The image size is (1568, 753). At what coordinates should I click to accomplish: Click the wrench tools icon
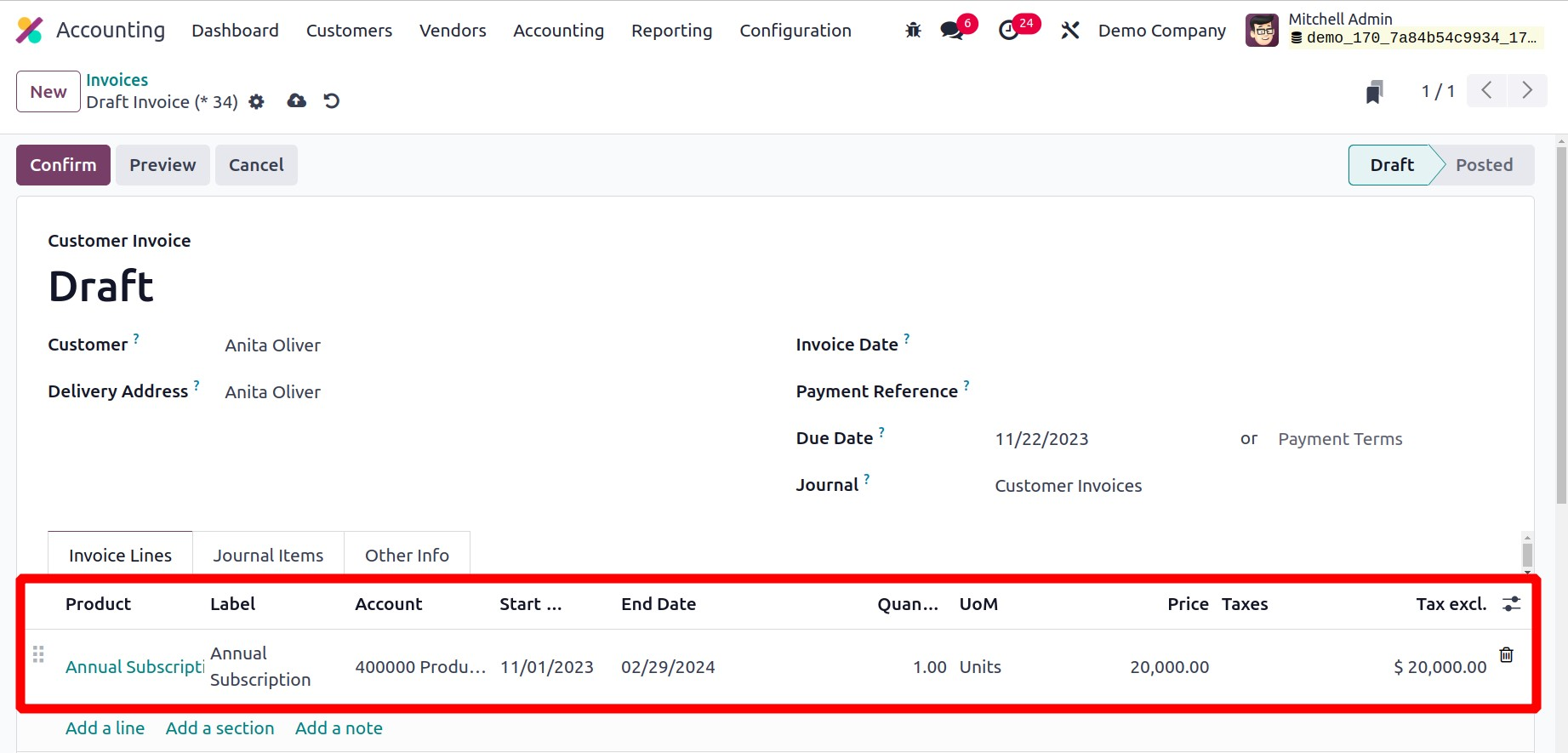tap(1070, 31)
